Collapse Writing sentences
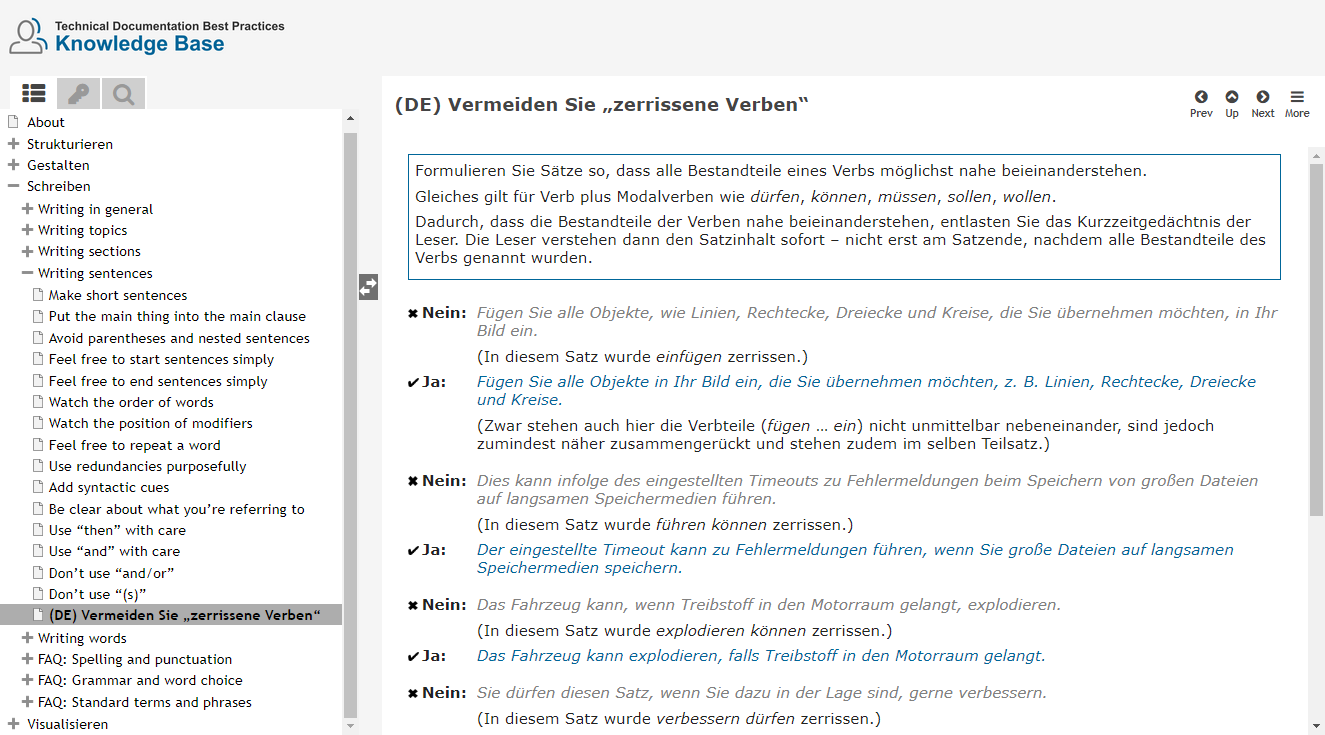Viewport: 1325px width, 735px height. [28, 273]
